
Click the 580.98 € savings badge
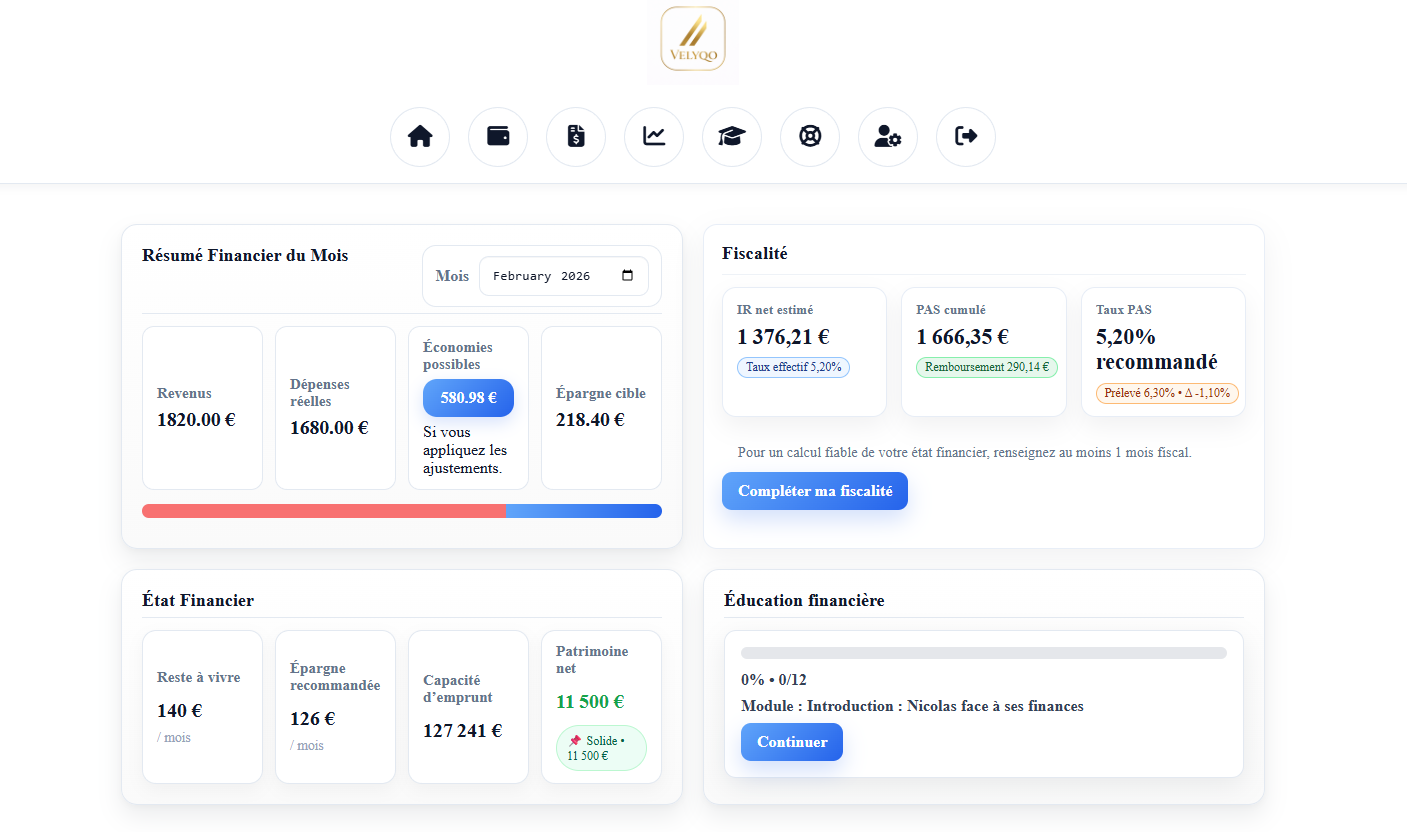(468, 397)
